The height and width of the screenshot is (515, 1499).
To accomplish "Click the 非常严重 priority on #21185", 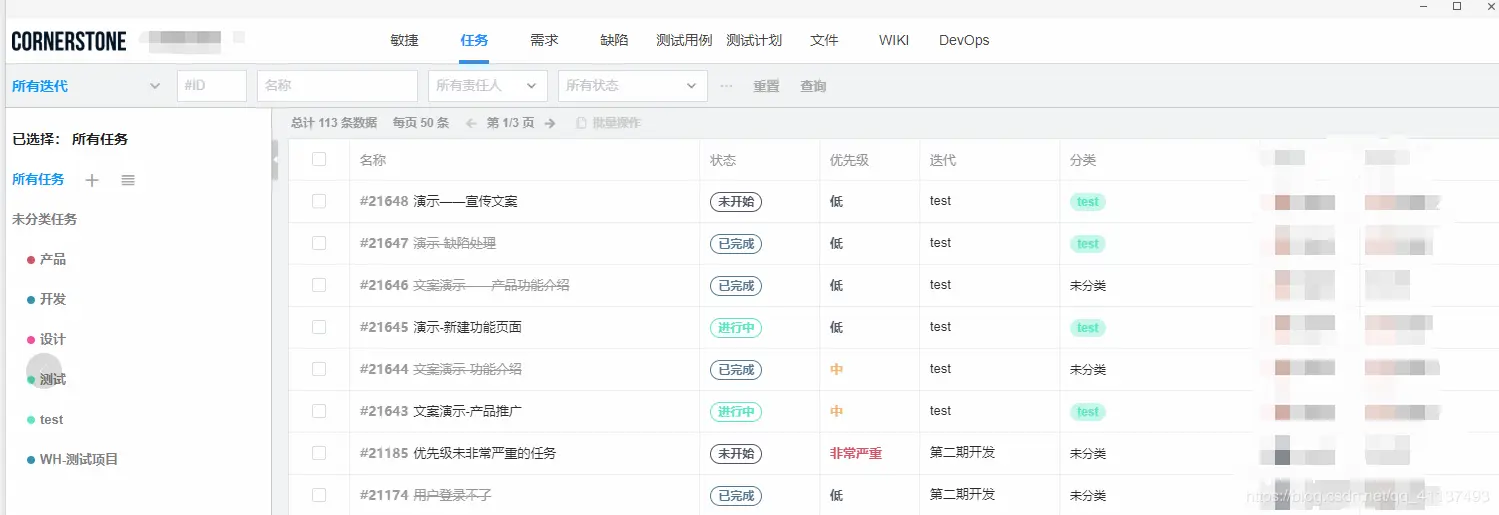I will (x=856, y=453).
